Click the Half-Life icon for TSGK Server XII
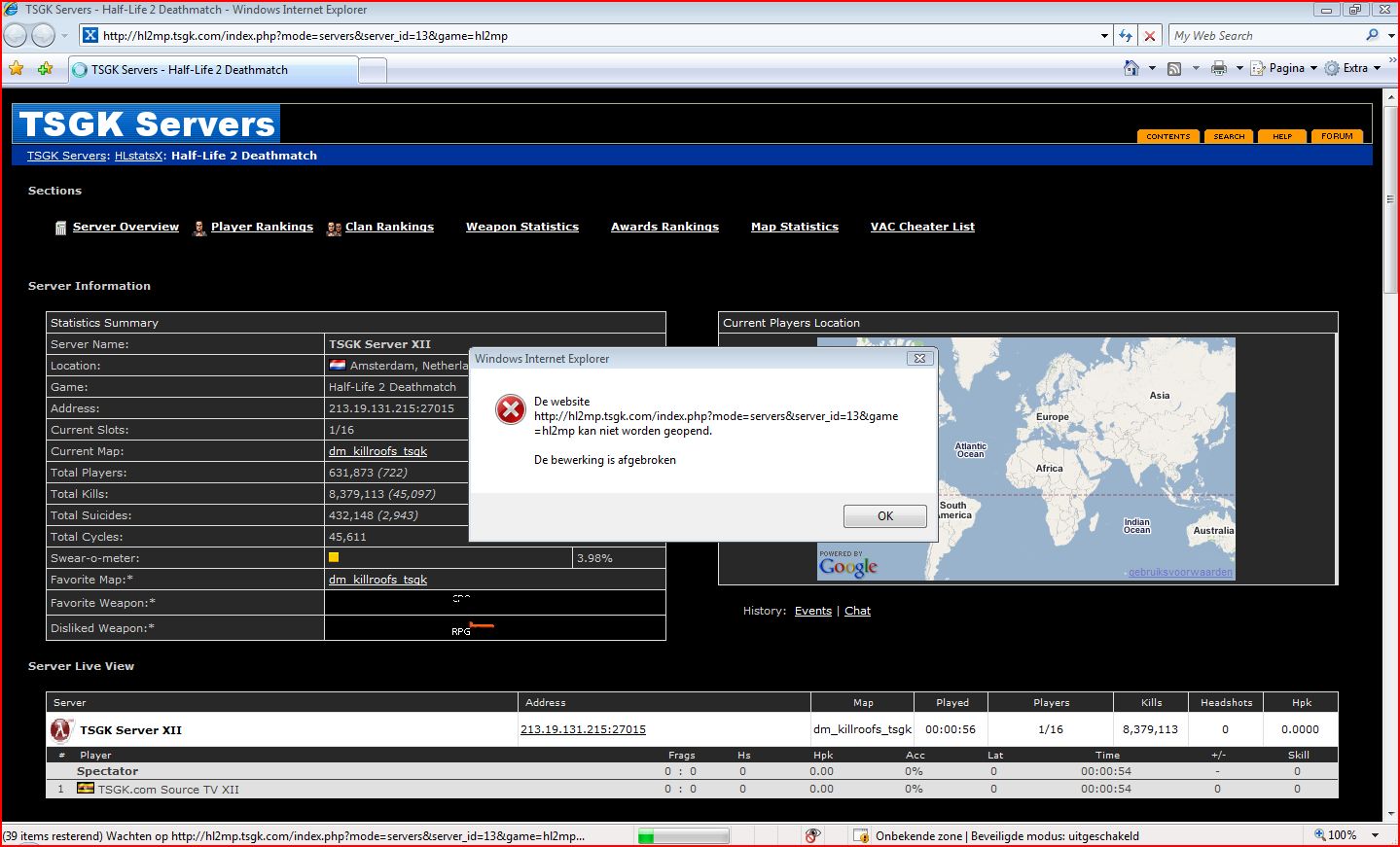Viewport: 1400px width, 847px height. (61, 729)
